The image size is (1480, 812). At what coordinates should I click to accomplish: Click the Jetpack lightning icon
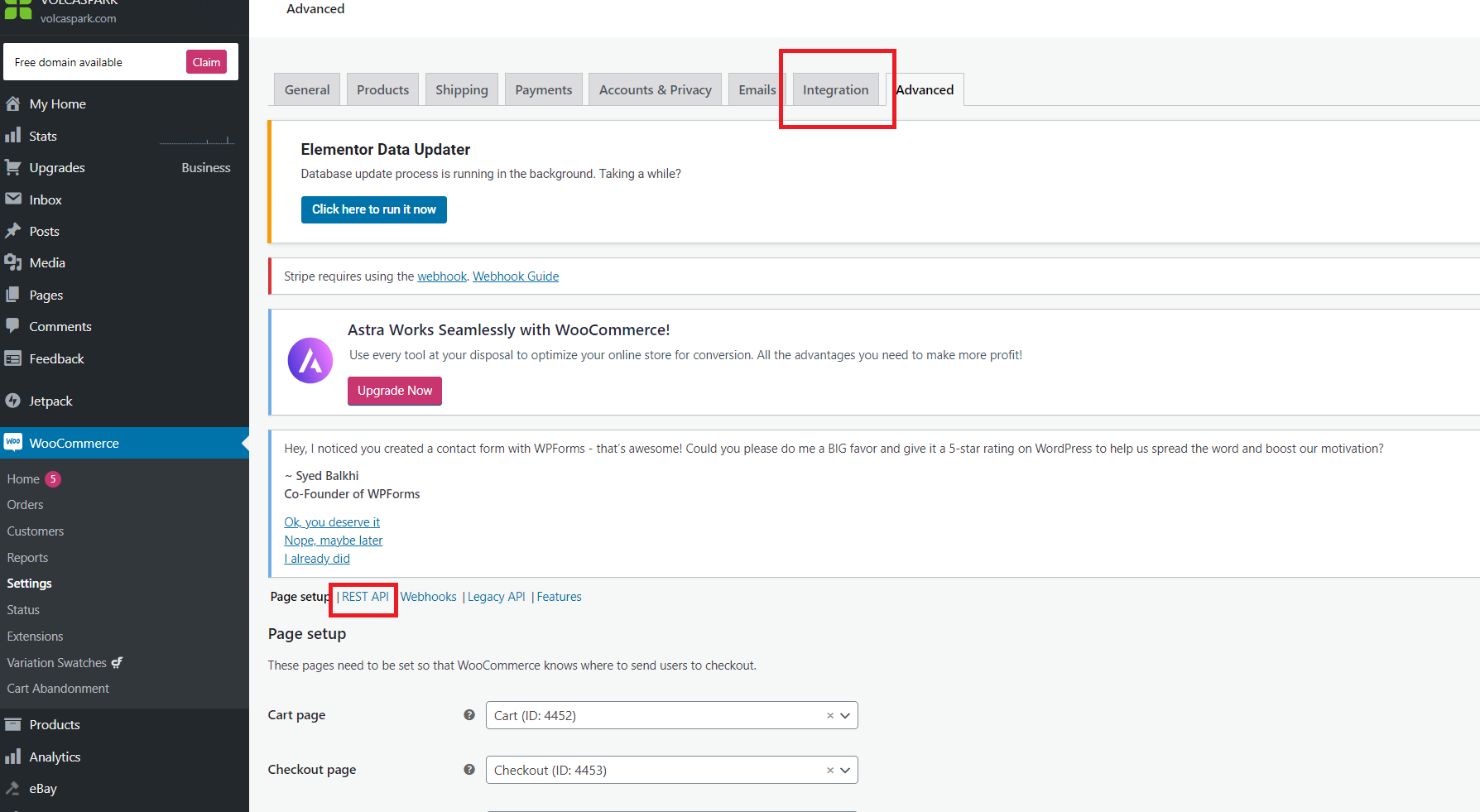(13, 401)
